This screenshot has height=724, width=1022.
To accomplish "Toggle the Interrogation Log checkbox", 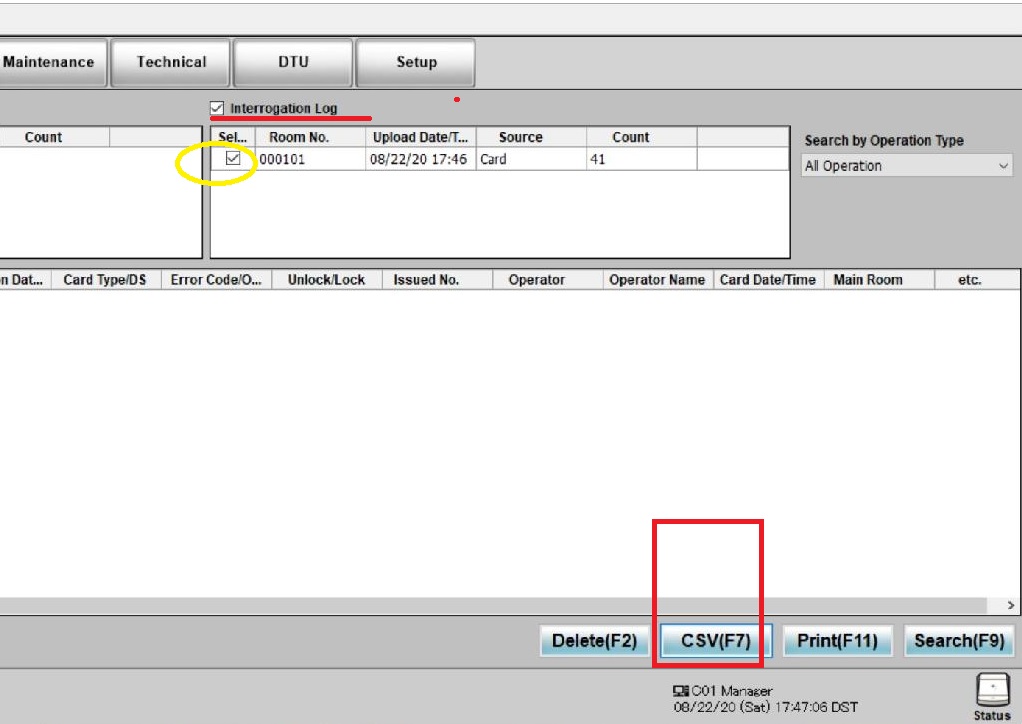I will coord(217,108).
